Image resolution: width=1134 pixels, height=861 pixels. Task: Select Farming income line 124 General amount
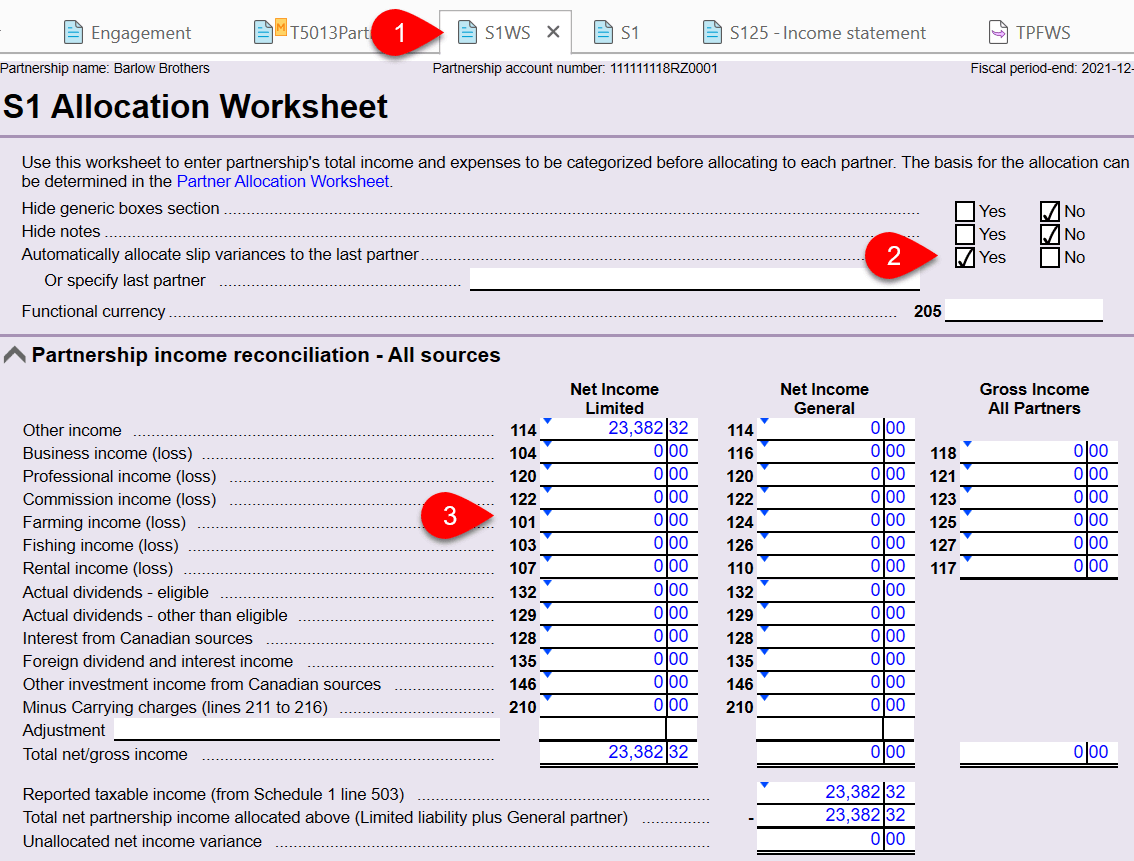[x=835, y=521]
